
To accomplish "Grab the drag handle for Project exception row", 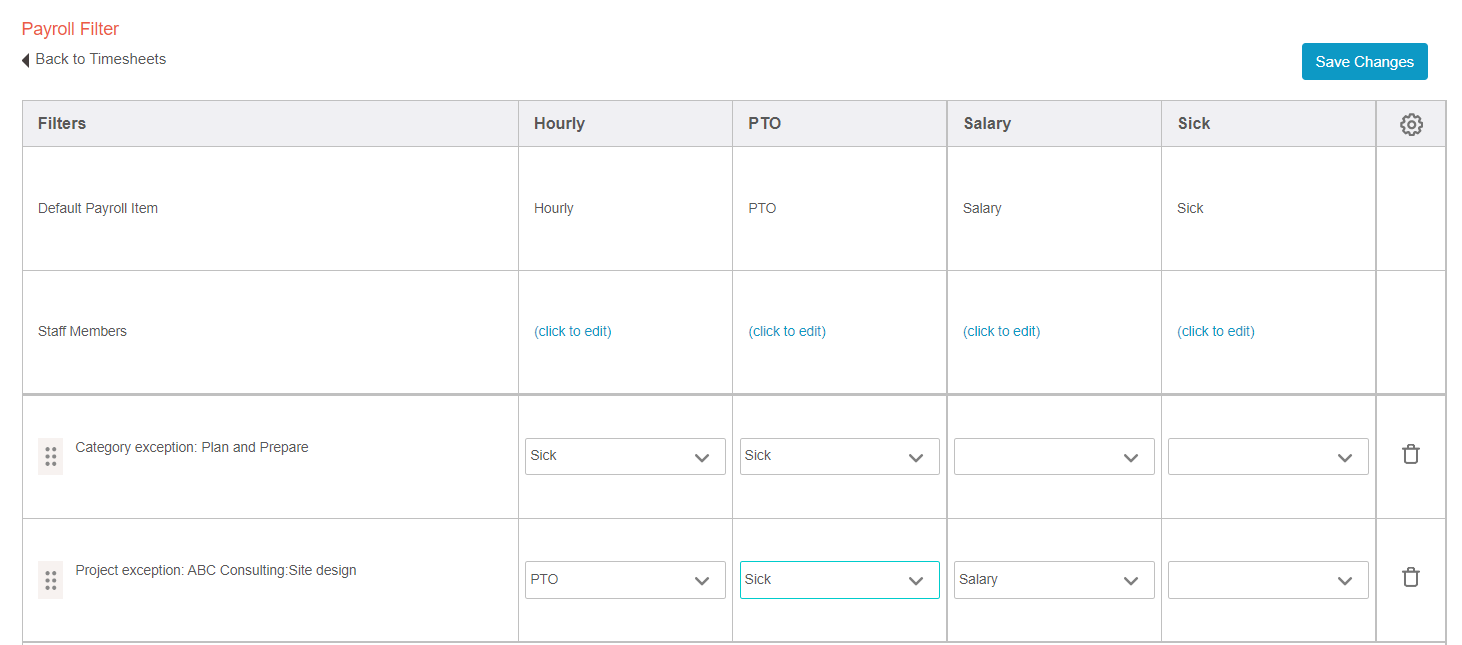I will pyautogui.click(x=50, y=580).
